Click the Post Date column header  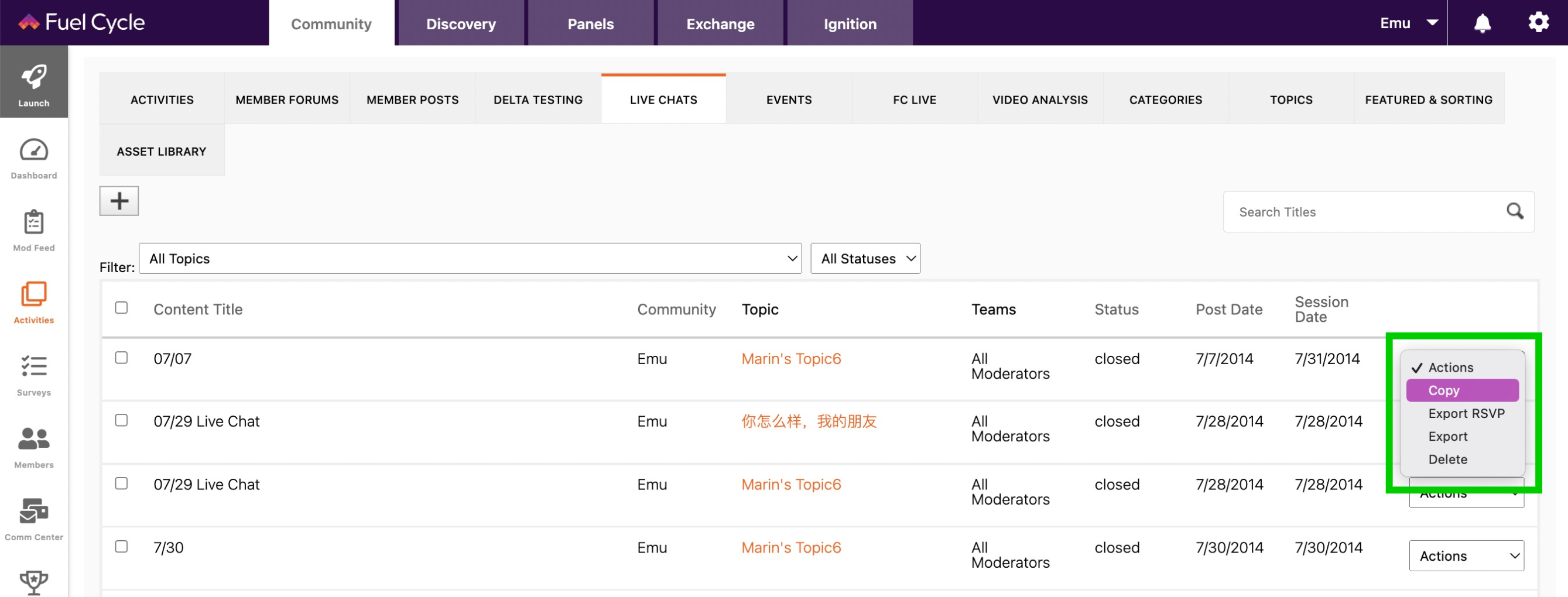(x=1229, y=309)
